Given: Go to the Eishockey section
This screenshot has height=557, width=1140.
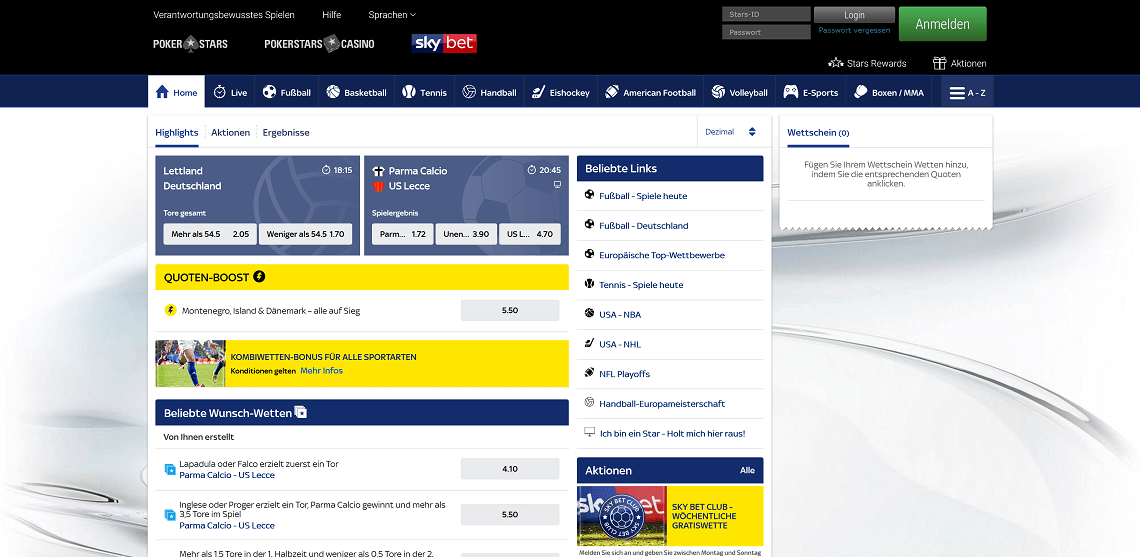Looking at the screenshot, I should click(x=561, y=92).
